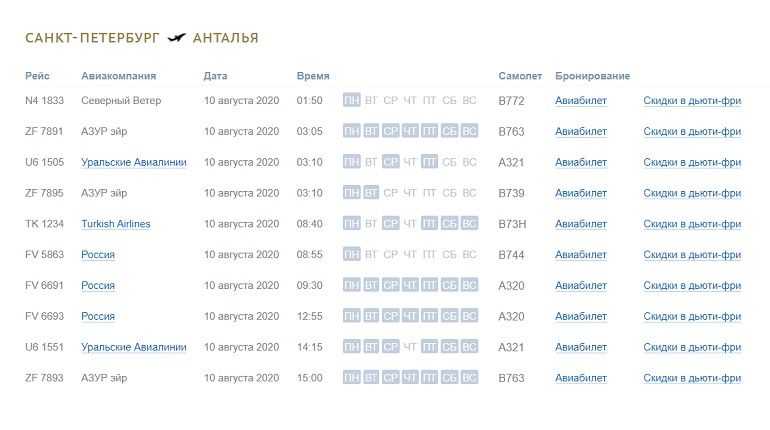Open Россия airline link for FV 6693
Screen dimensions: 770x430
(98, 316)
